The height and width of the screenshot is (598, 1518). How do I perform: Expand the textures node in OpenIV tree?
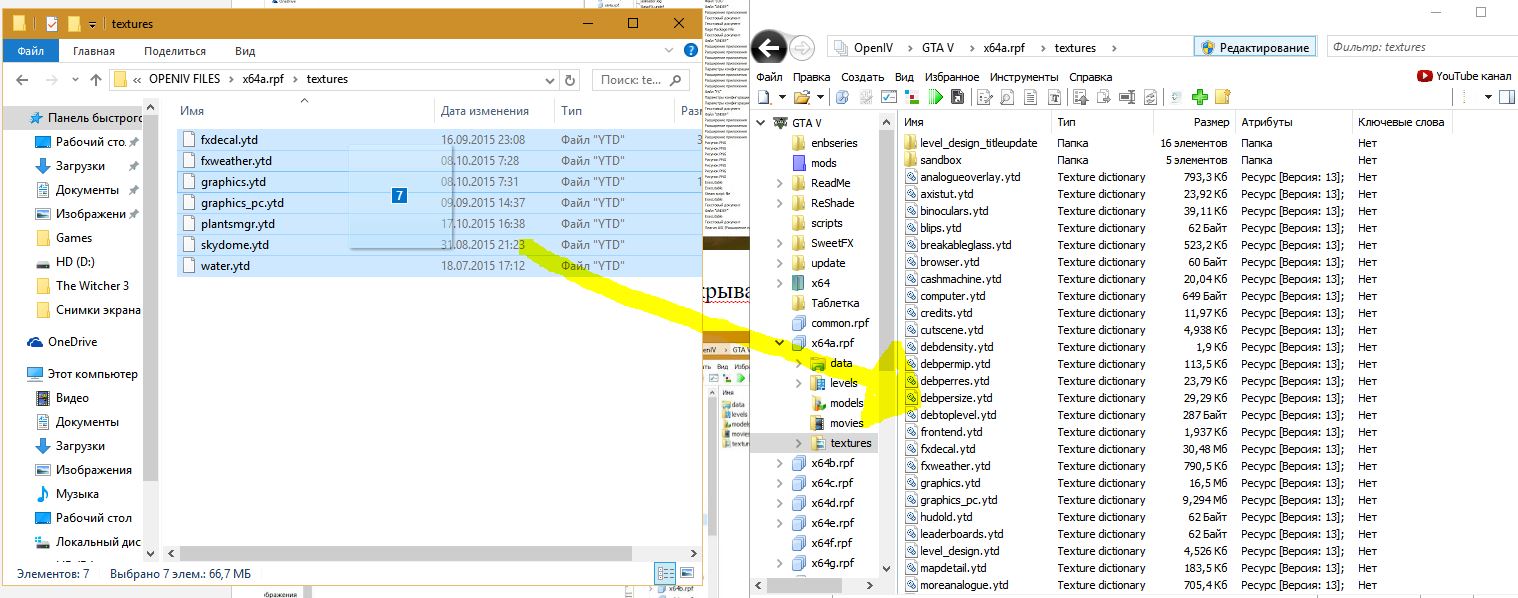tap(798, 443)
